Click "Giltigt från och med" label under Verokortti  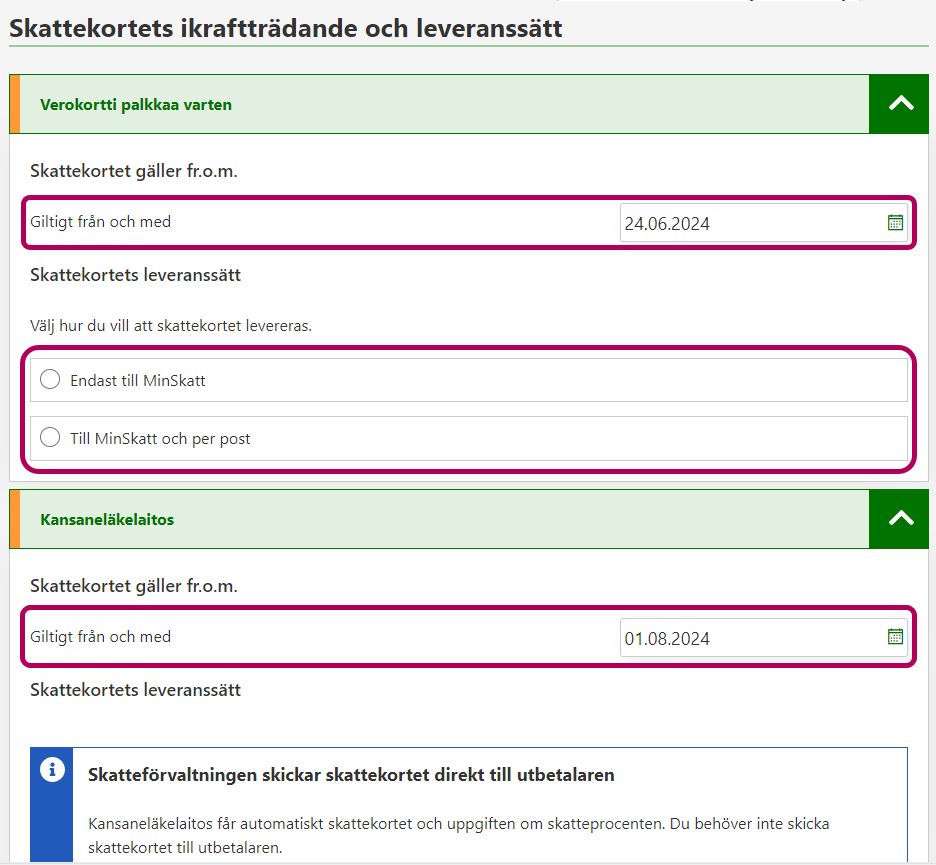(100, 222)
